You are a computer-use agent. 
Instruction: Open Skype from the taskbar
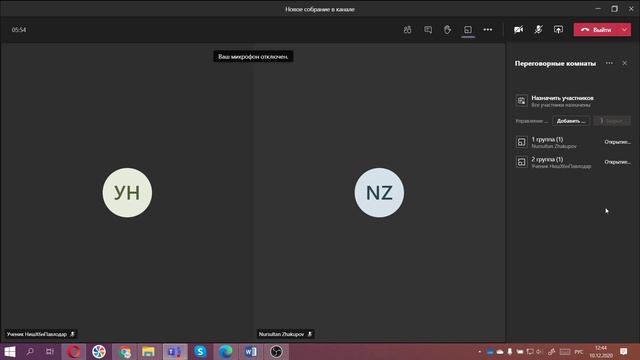200,351
